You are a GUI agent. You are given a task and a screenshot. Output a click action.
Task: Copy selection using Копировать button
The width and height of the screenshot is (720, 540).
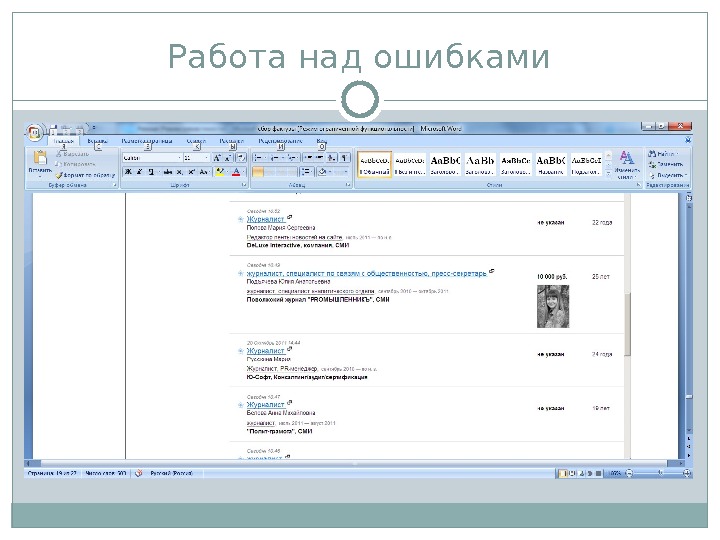[x=75, y=164]
